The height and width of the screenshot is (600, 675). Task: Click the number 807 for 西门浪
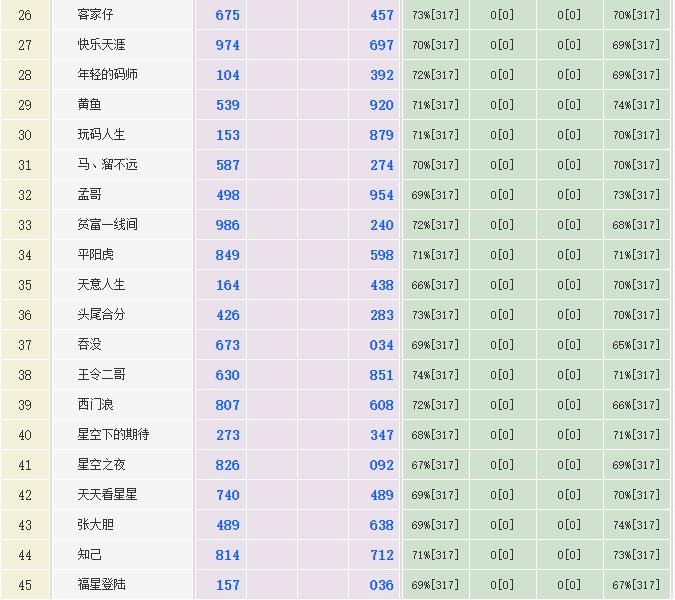[228, 405]
